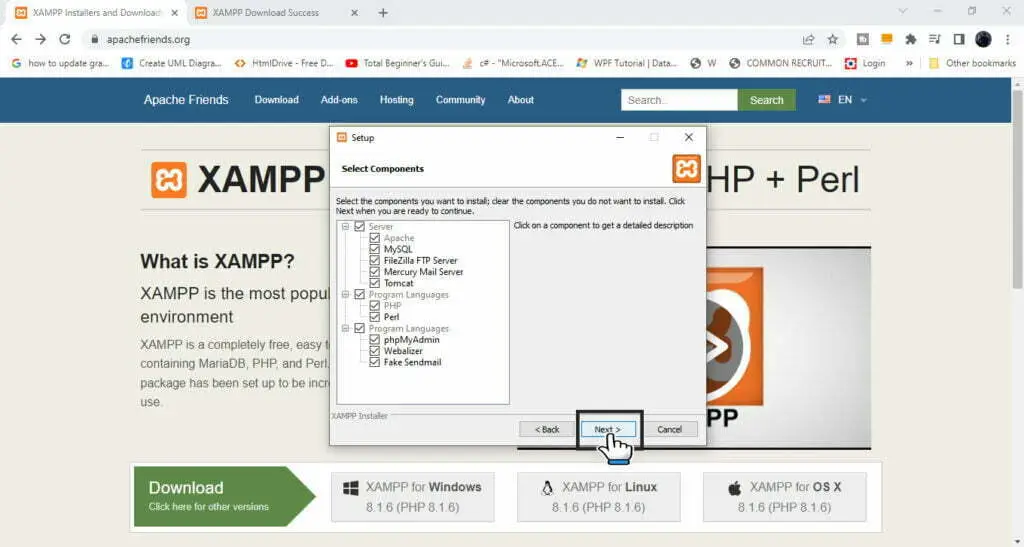The width and height of the screenshot is (1024, 547).
Task: Open the Create UML Diagra... bookmark
Action: pyautogui.click(x=172, y=63)
